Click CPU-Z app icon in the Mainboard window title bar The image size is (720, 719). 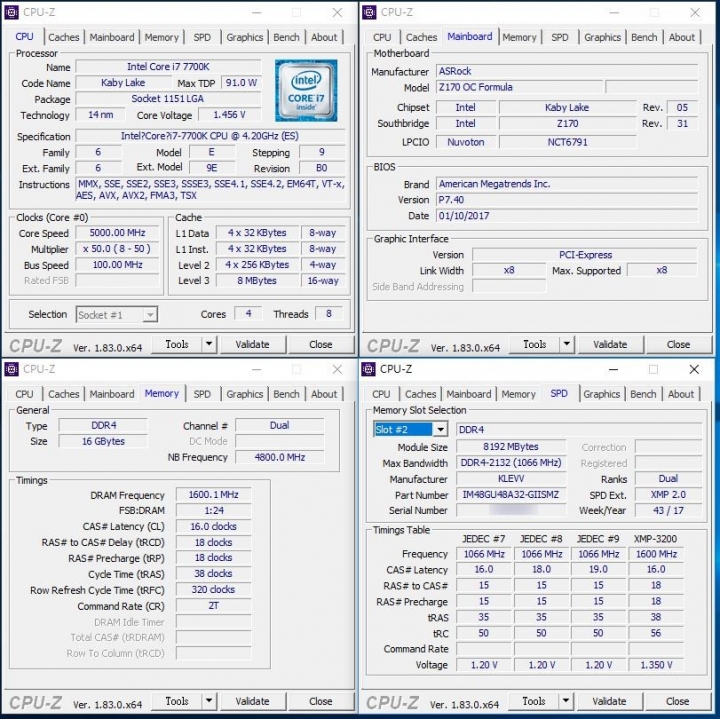click(369, 12)
